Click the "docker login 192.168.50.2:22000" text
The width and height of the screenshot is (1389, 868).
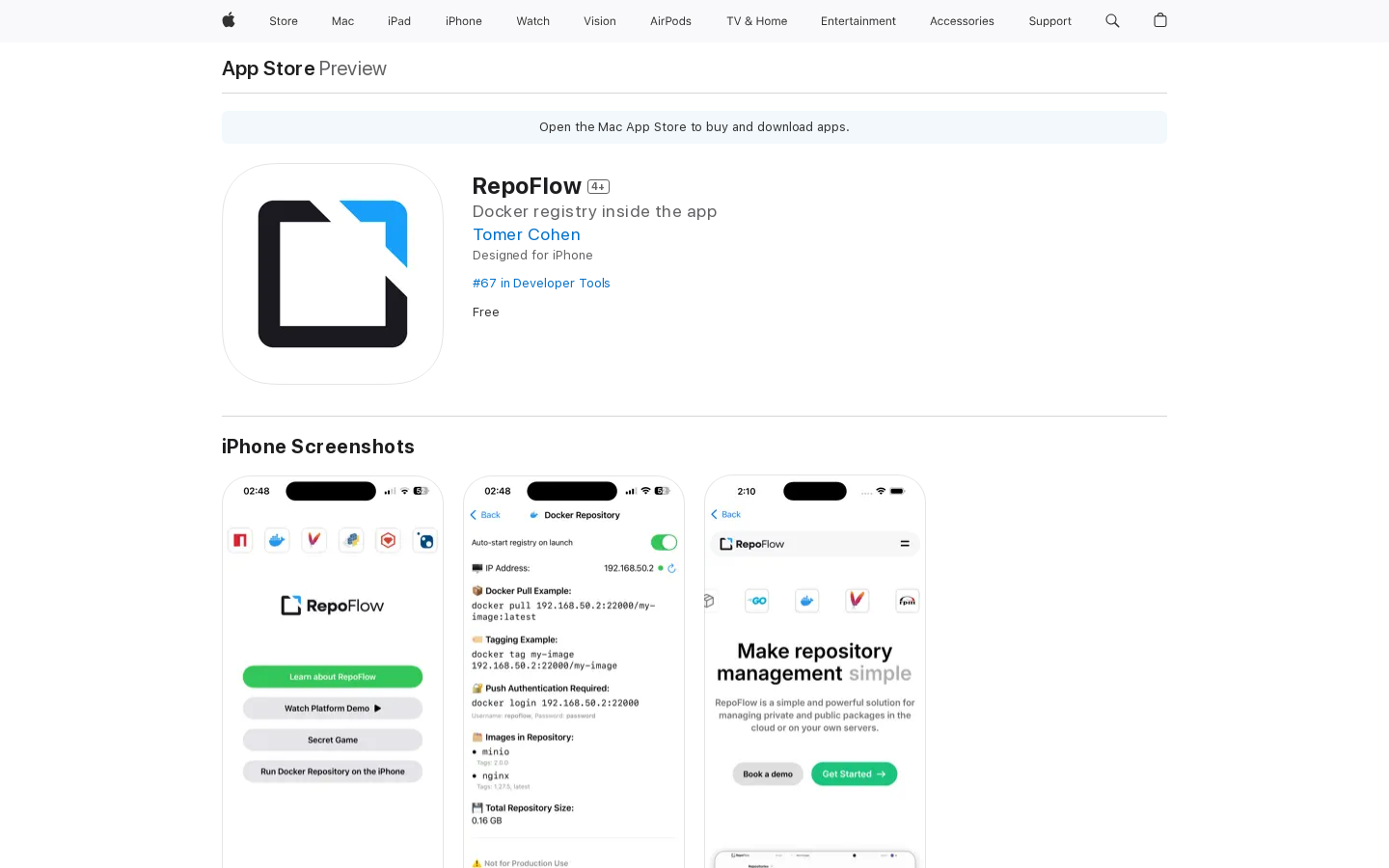click(556, 703)
